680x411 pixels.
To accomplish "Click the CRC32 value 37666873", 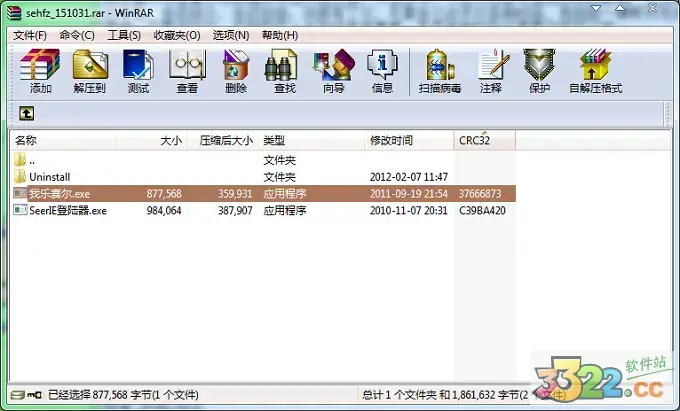I will coord(480,194).
